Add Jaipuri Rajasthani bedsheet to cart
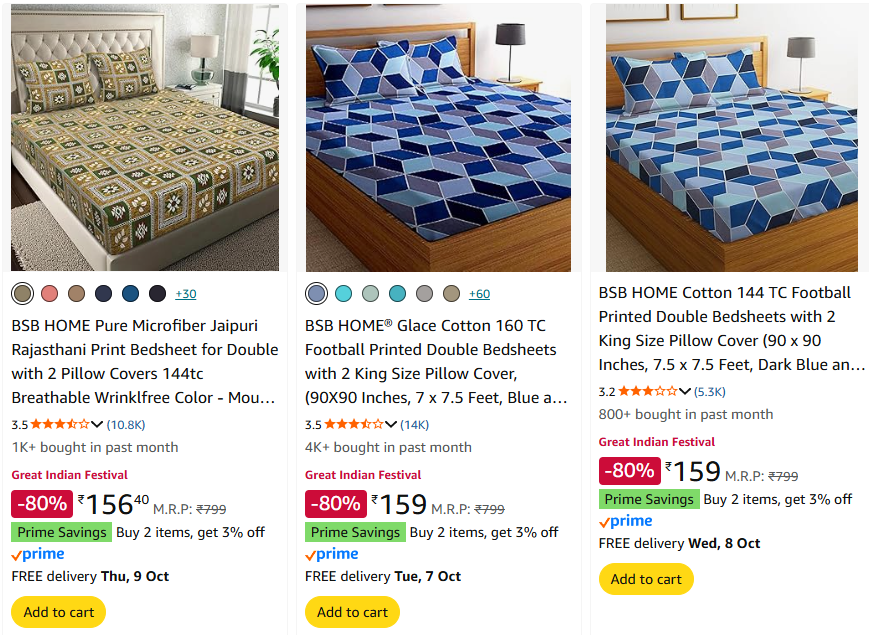Viewport: 869px width, 635px height. coord(58,612)
